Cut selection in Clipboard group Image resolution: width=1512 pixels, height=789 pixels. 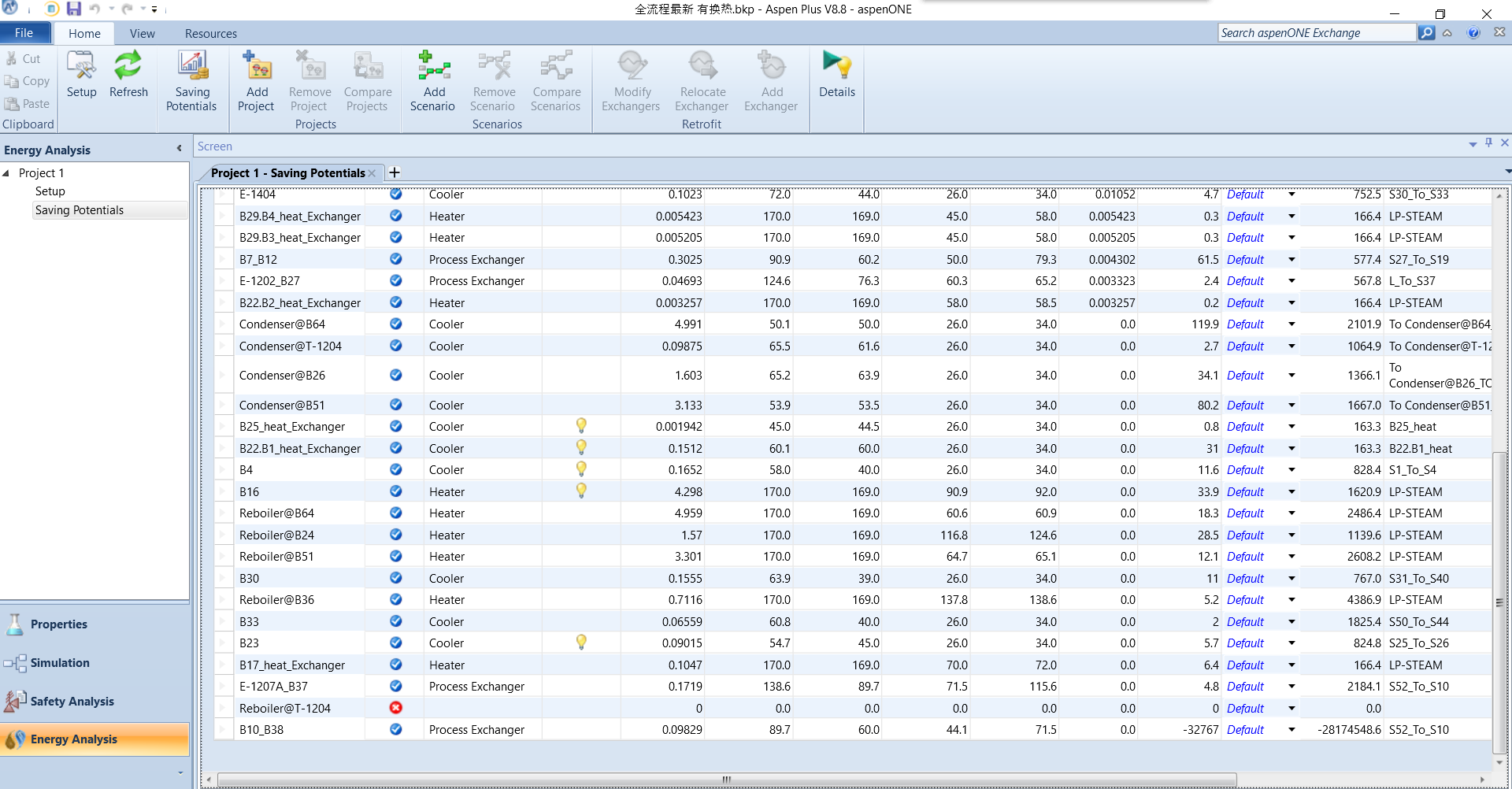pos(24,58)
